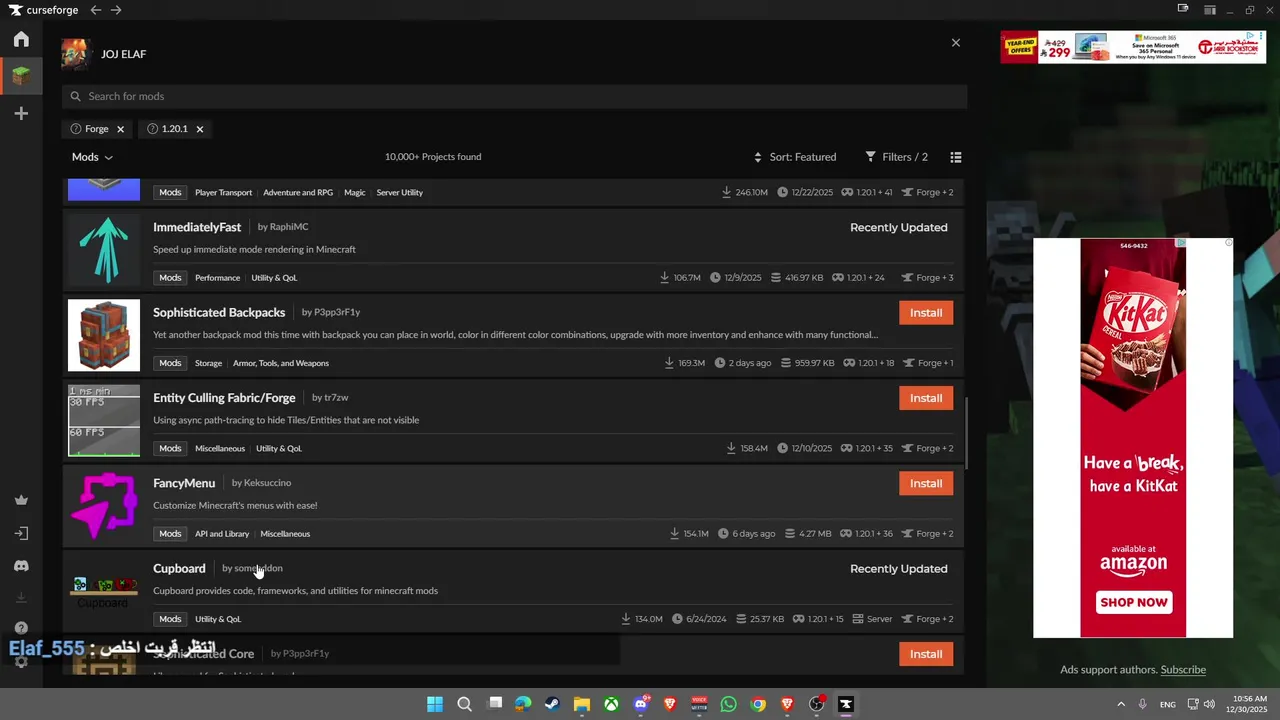Screen dimensions: 1280x720
Task: Select the Adventure and RPG tag
Action: click(298, 192)
